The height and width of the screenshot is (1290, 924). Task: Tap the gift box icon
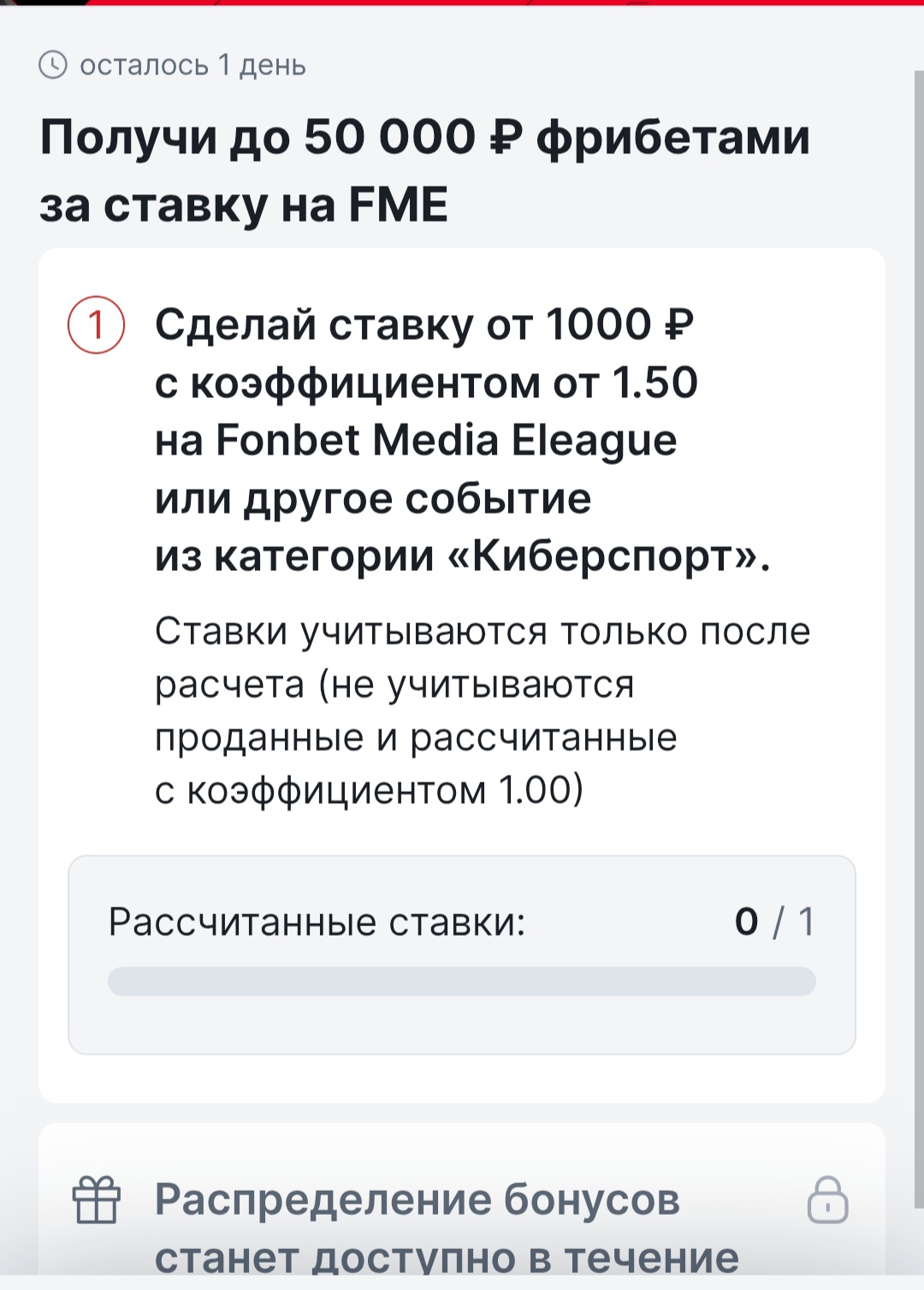tap(97, 1199)
